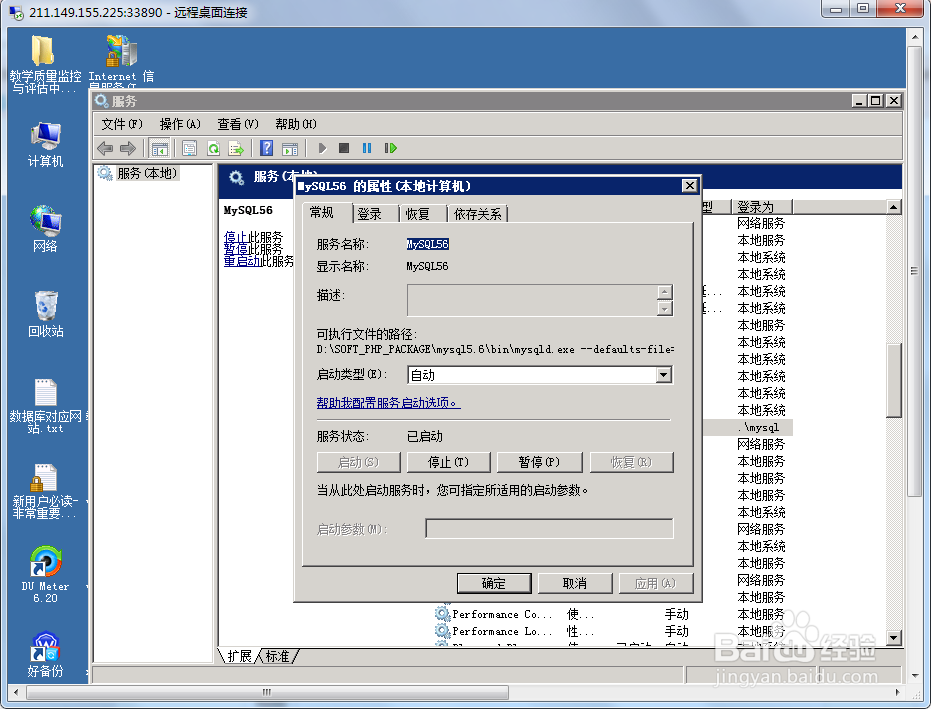
Task: Click the Forward arrow in Services toolbar
Action: tap(128, 148)
